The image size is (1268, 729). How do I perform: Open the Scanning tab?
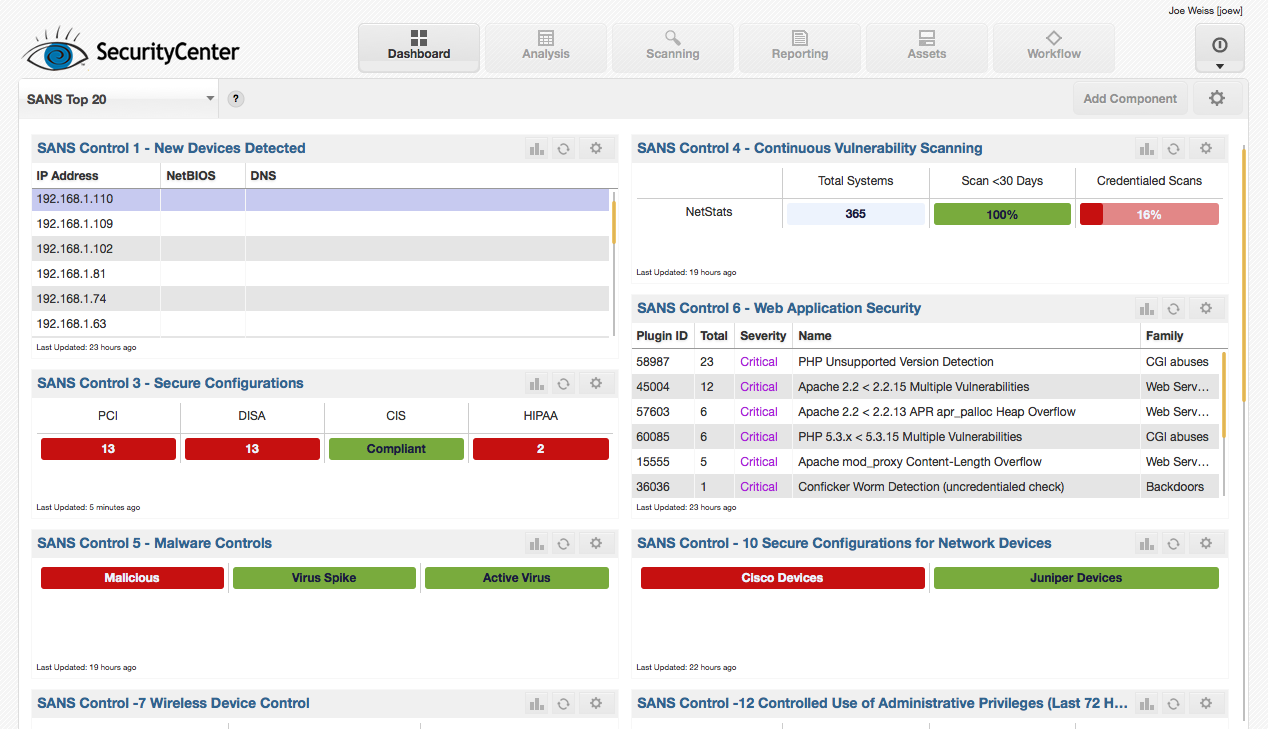pyautogui.click(x=673, y=48)
